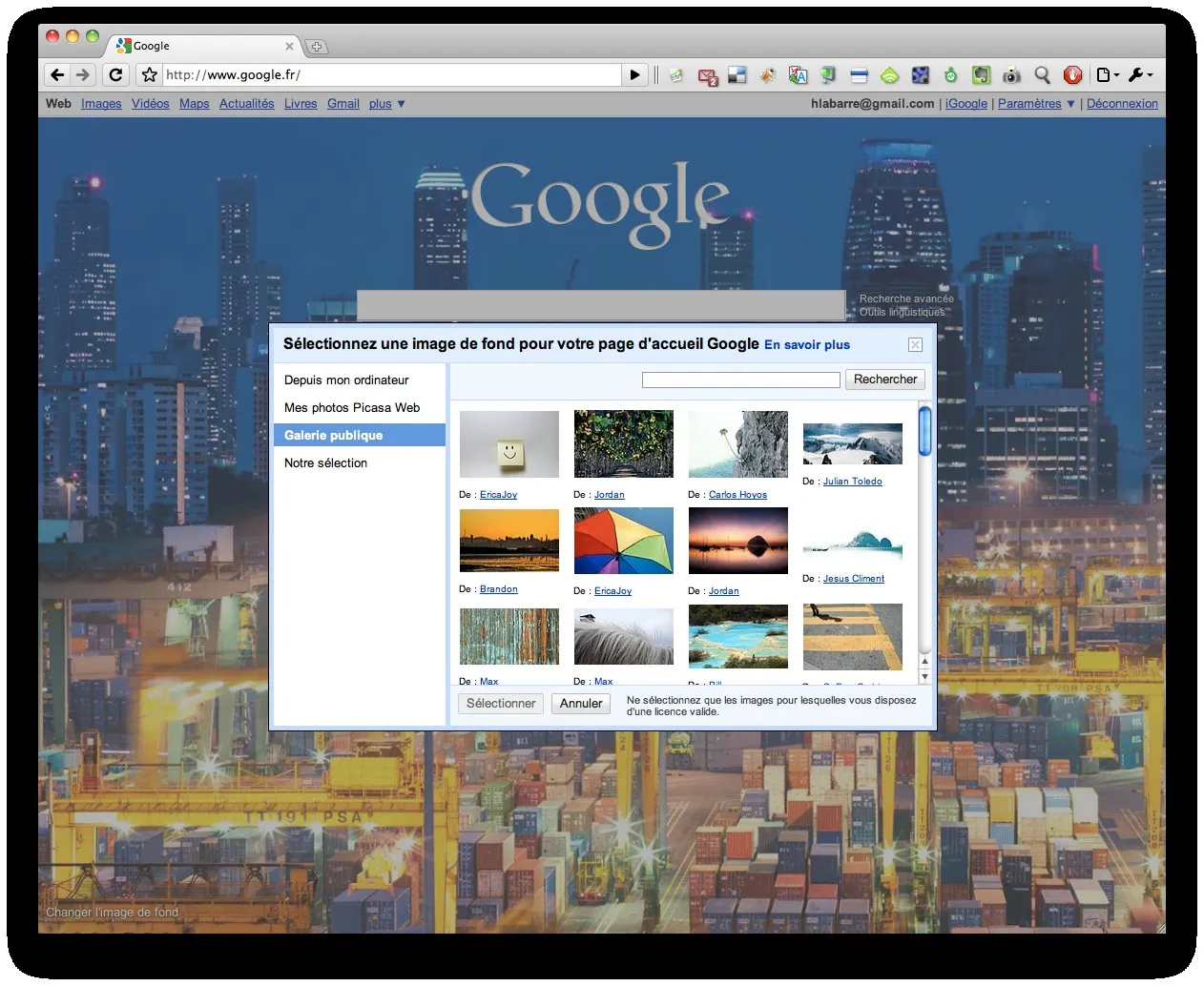Screen dimensions: 1204x986
Task: Select 'Notre sélection' tab
Action: pos(360,462)
